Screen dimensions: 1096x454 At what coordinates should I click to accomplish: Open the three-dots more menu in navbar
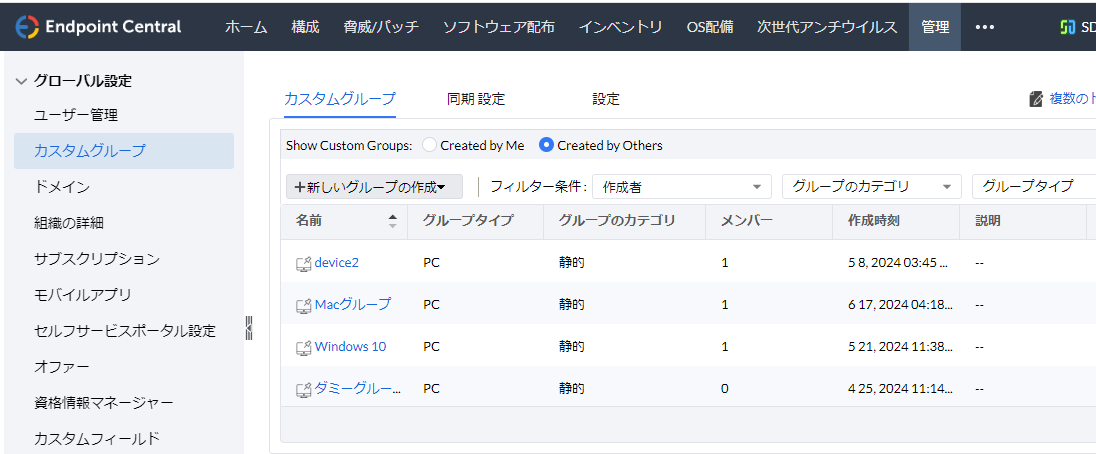coord(985,27)
